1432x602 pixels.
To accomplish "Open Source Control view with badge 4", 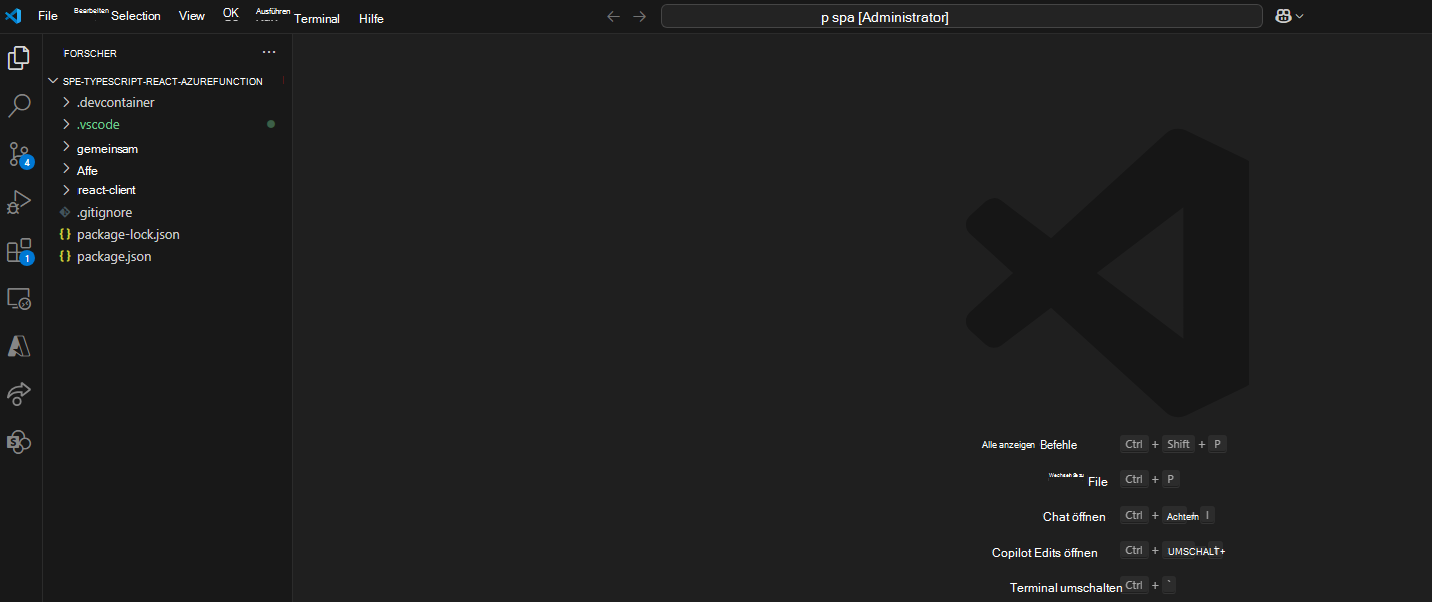I will point(19,155).
